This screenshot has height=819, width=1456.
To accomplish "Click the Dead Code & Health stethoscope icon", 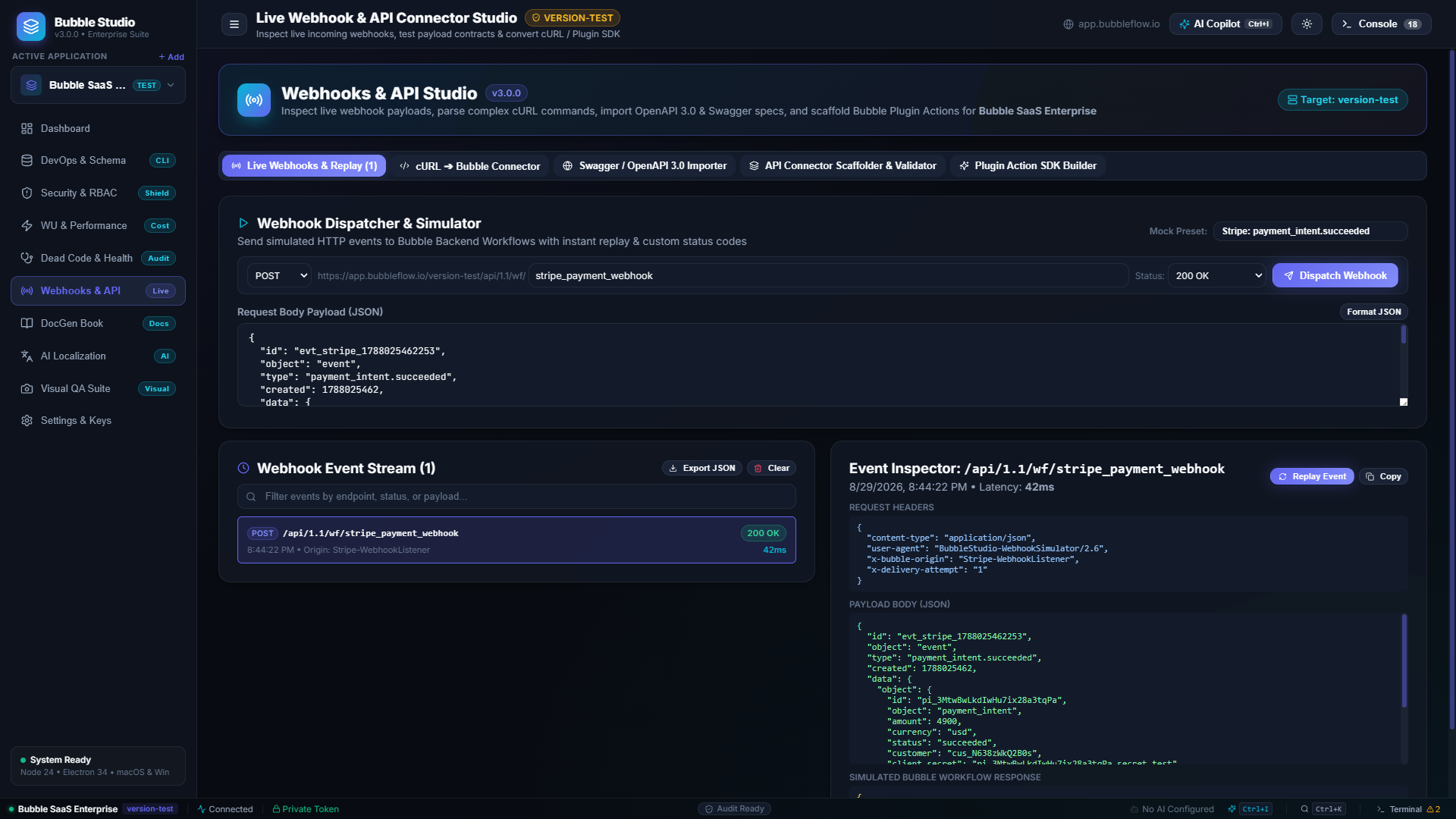I will (27, 259).
